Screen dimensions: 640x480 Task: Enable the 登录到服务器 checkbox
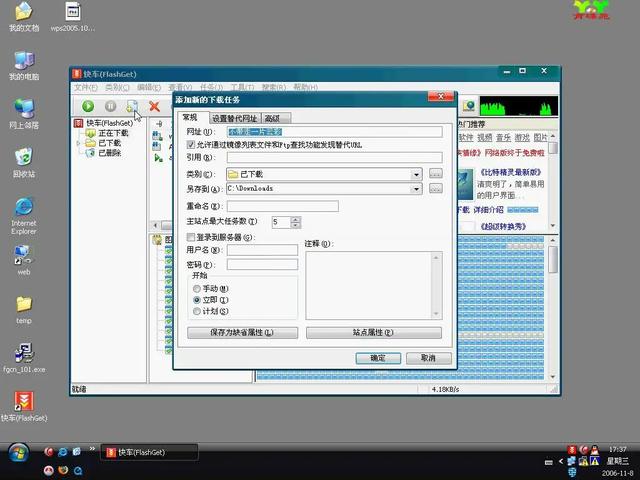pyautogui.click(x=192, y=237)
